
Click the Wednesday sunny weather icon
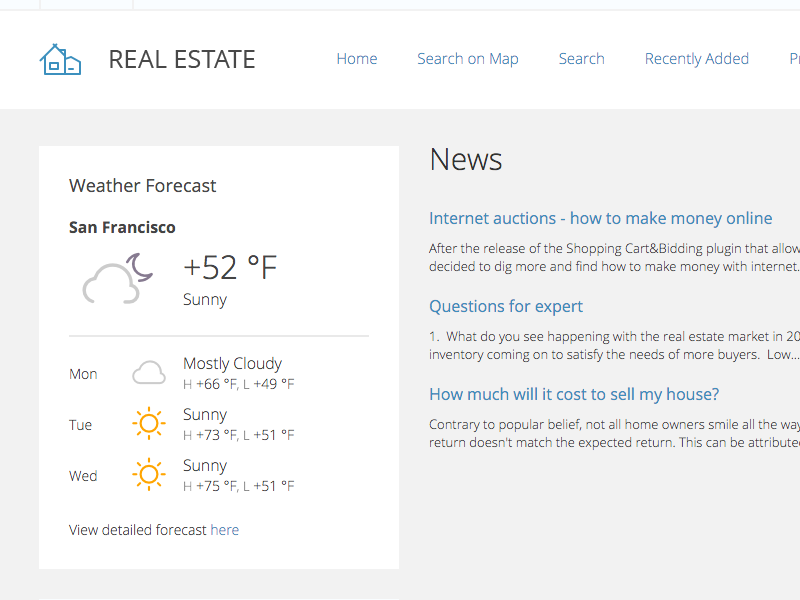[x=148, y=474]
